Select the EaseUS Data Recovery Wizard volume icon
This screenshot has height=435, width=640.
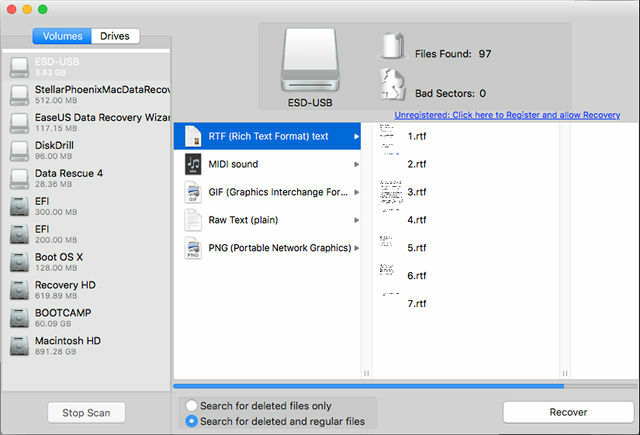(x=19, y=123)
